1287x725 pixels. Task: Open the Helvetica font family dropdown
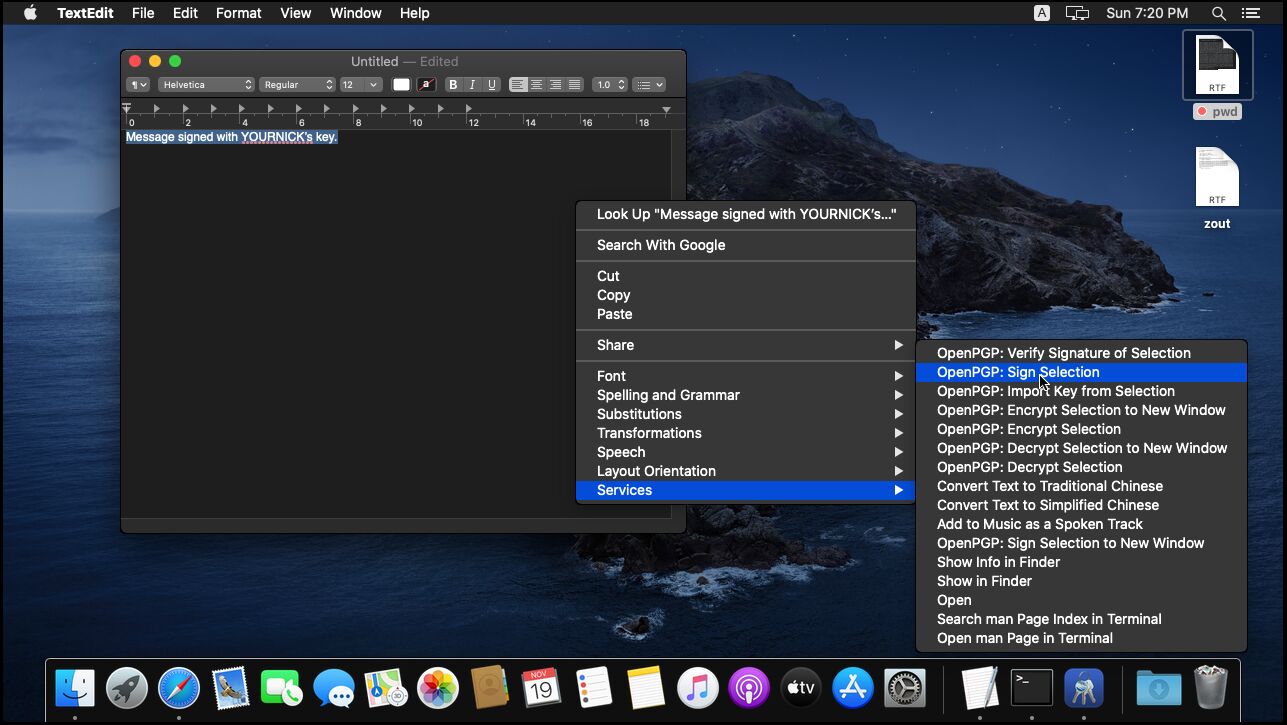click(207, 85)
